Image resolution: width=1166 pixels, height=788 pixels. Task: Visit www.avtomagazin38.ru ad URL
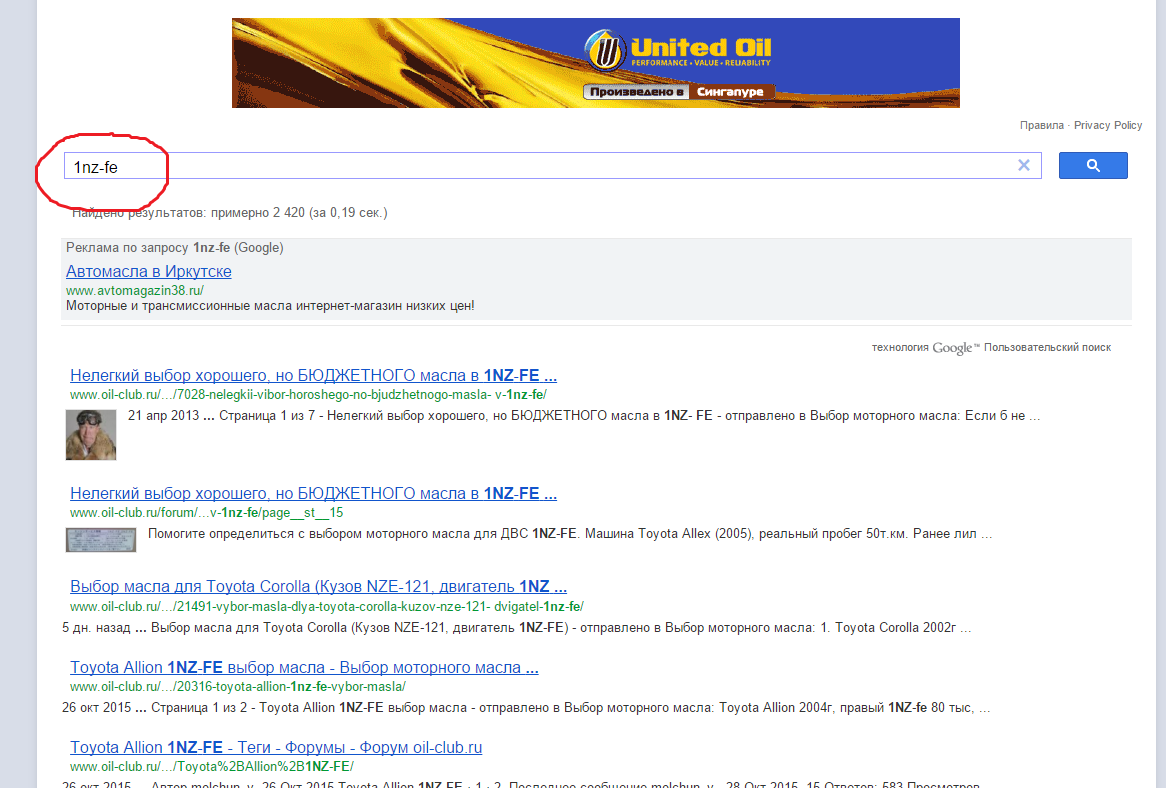135,291
